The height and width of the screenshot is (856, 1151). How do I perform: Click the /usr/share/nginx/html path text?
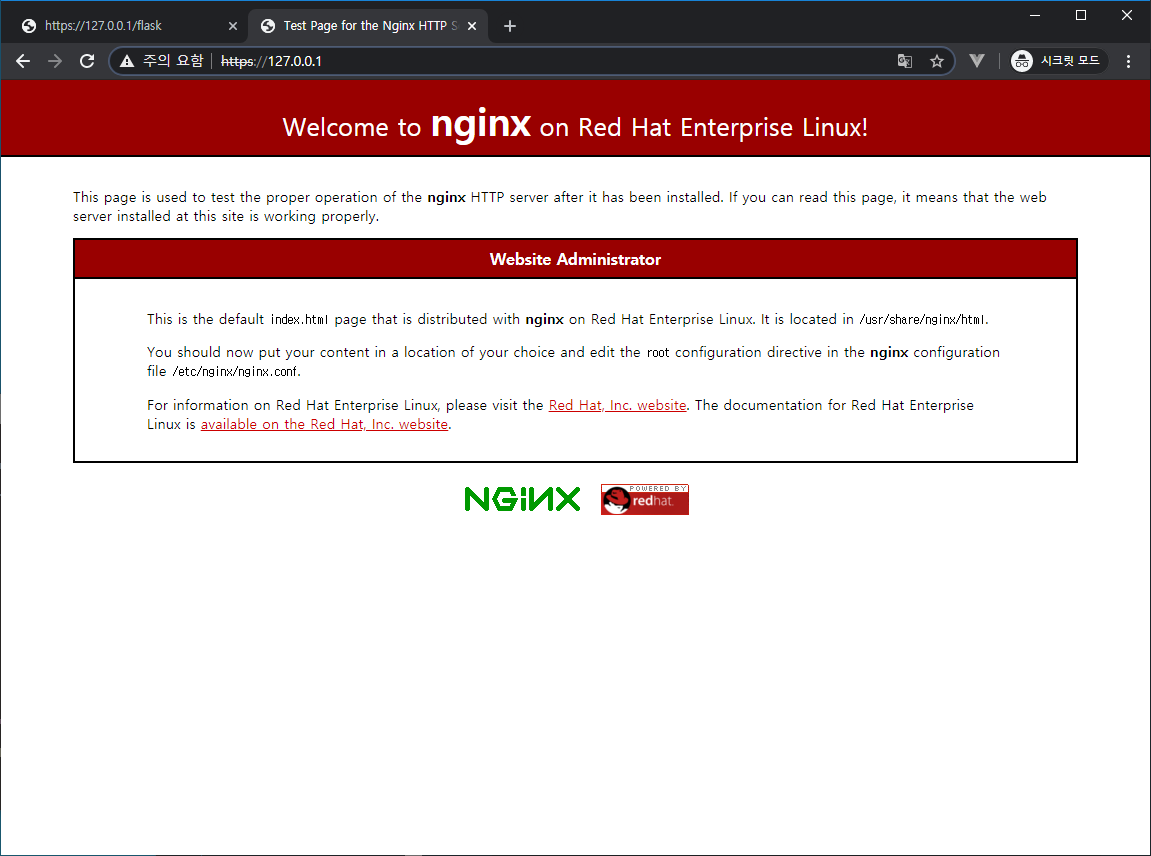(923, 319)
